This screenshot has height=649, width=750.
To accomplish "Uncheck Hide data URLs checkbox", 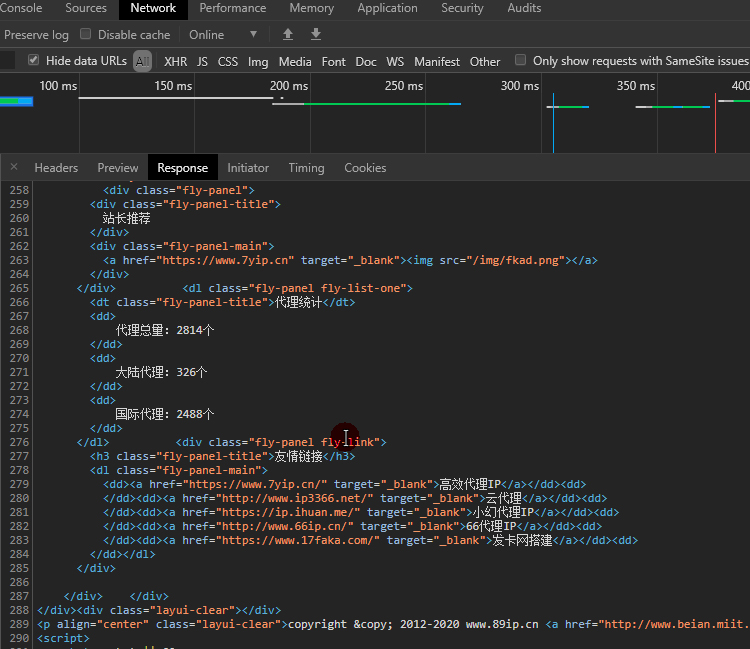I will [x=34, y=61].
